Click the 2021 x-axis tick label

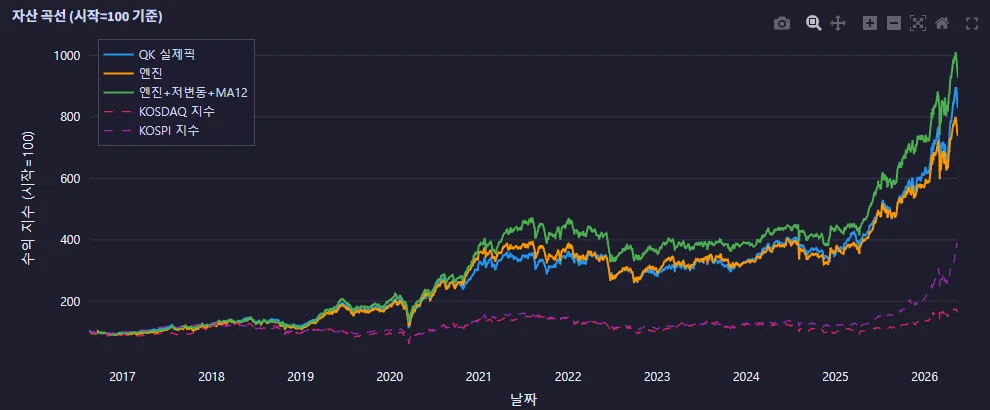coord(478,377)
